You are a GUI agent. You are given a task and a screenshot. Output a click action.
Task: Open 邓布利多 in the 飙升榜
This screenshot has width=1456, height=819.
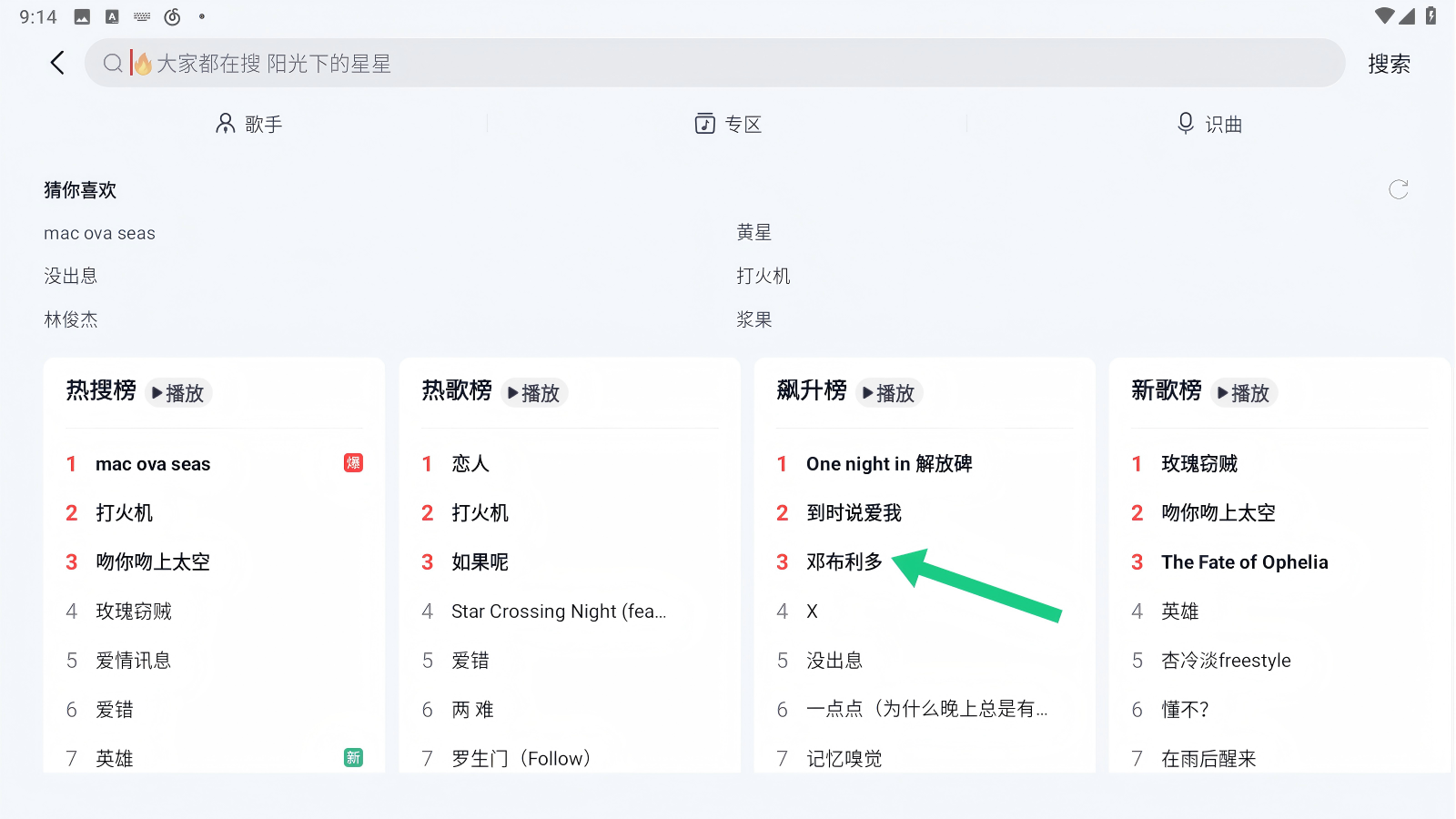tap(844, 562)
